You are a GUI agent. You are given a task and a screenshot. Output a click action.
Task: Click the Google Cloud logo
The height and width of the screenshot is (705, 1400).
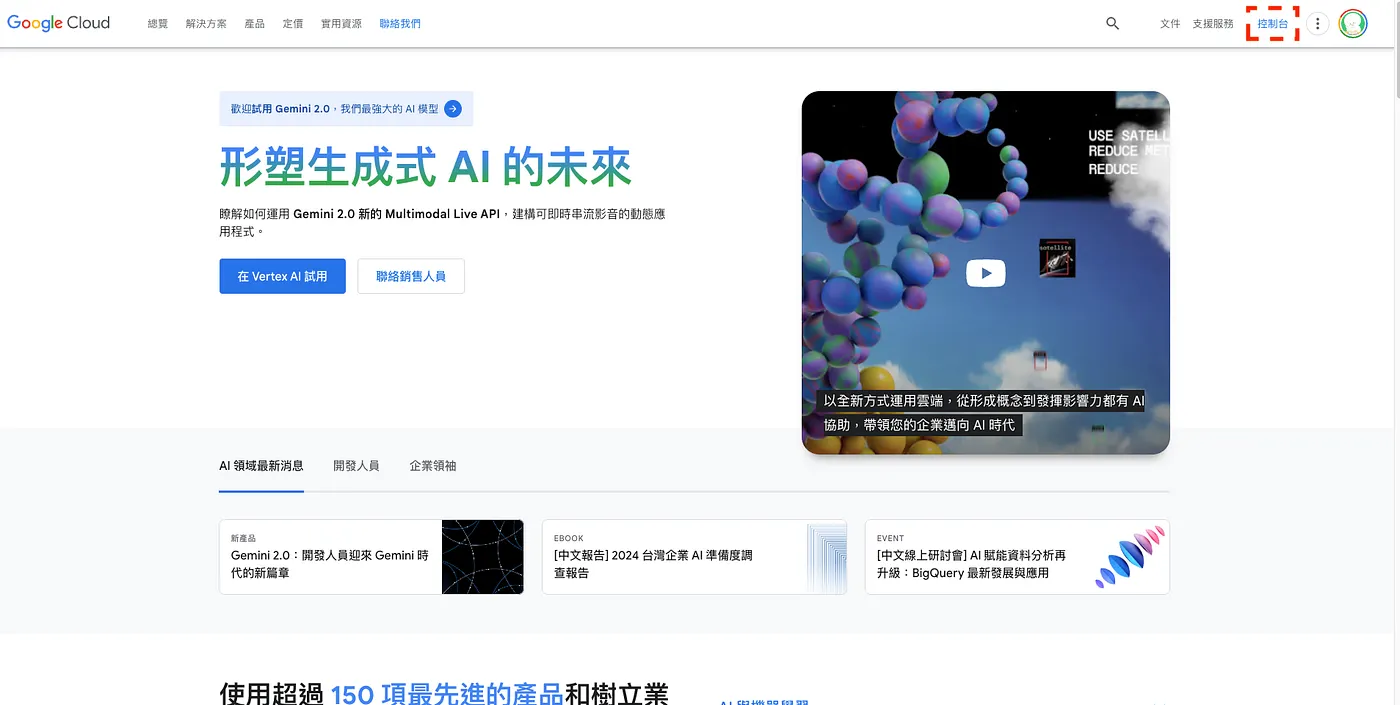click(58, 23)
